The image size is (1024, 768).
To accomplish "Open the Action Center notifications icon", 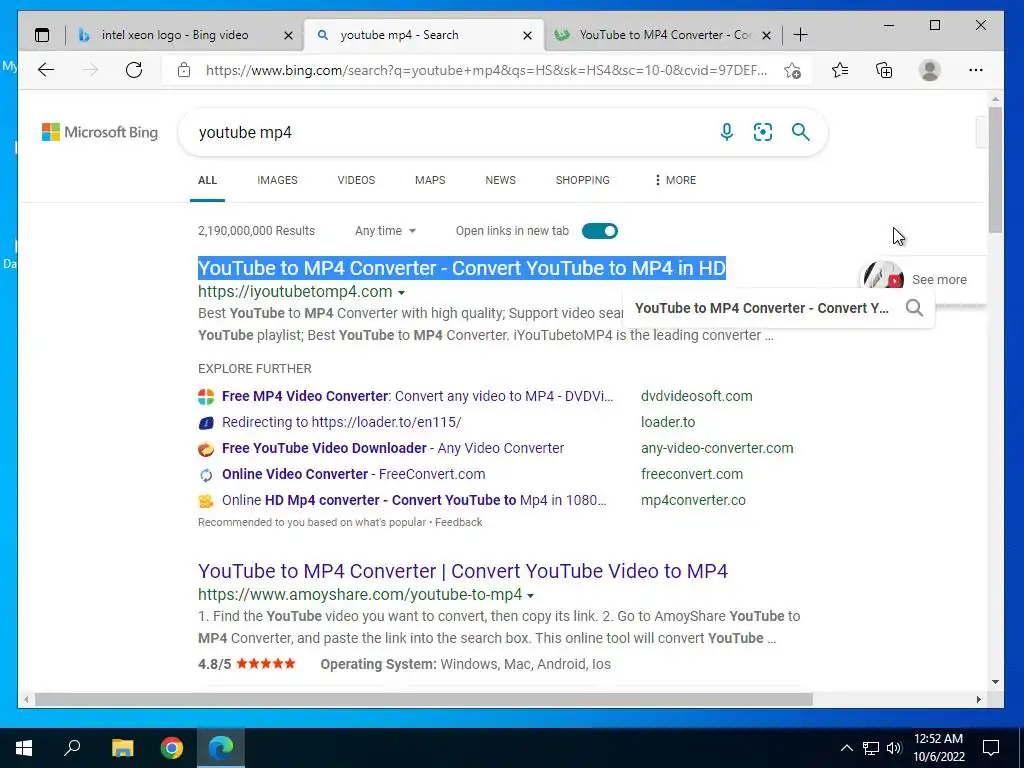I will pos(991,748).
